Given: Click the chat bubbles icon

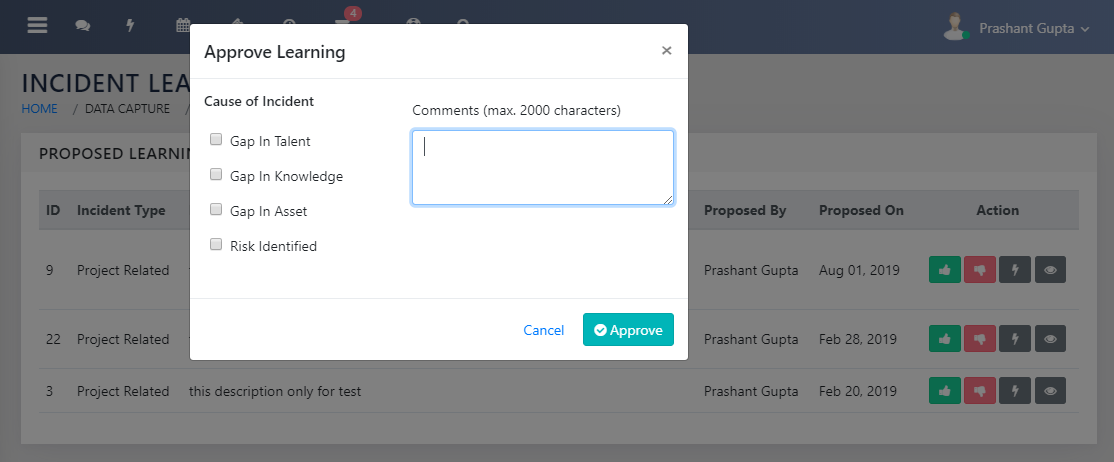Looking at the screenshot, I should [x=83, y=27].
